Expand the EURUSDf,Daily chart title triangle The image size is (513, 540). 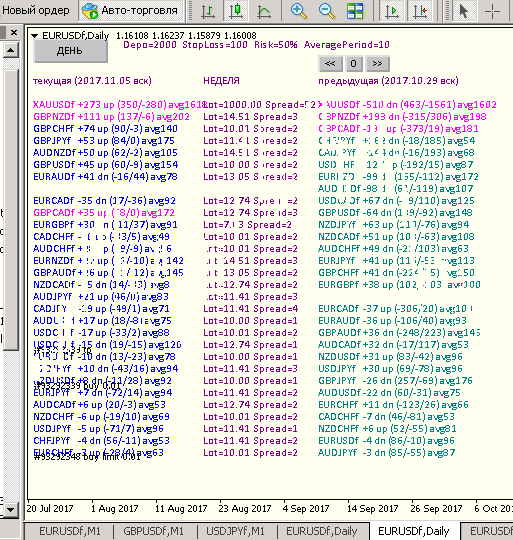pyautogui.click(x=34, y=35)
